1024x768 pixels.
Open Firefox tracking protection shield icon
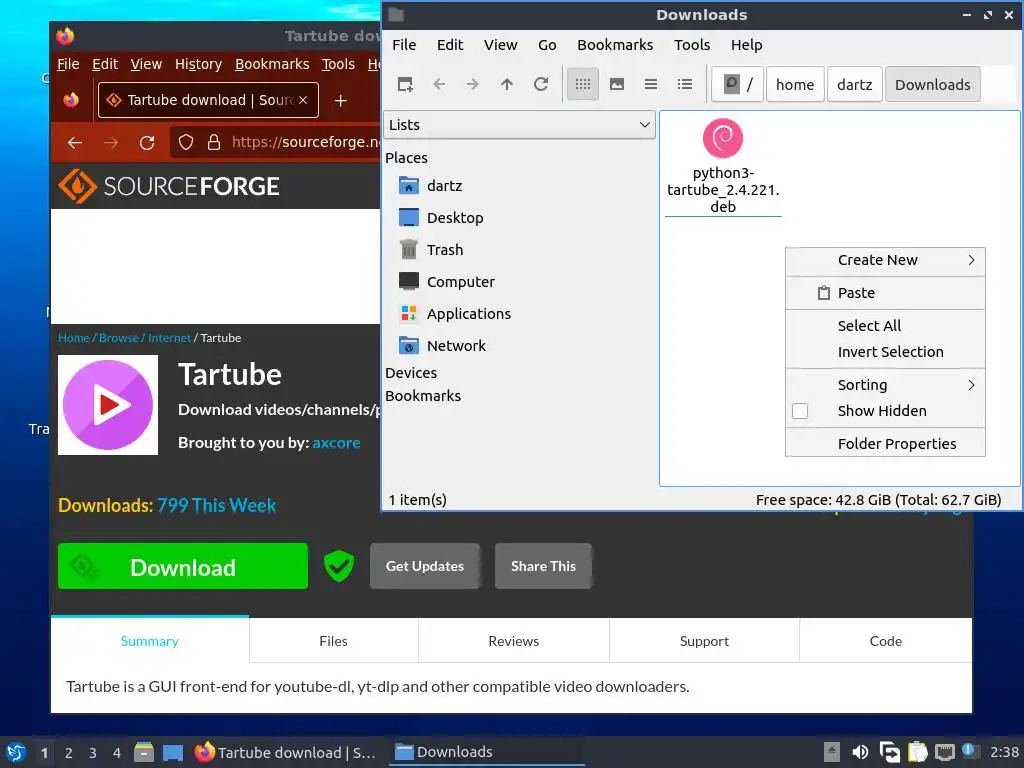tap(185, 142)
